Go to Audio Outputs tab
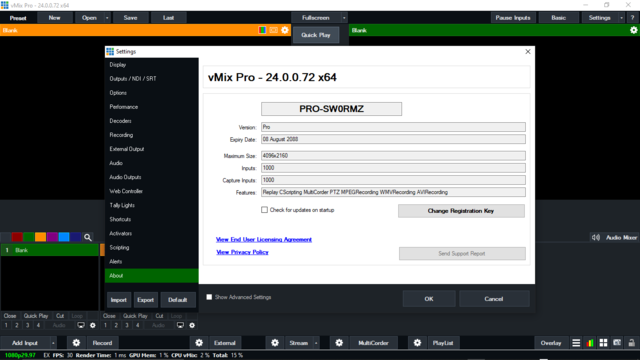Screen dimensions: 640x360 151,177
